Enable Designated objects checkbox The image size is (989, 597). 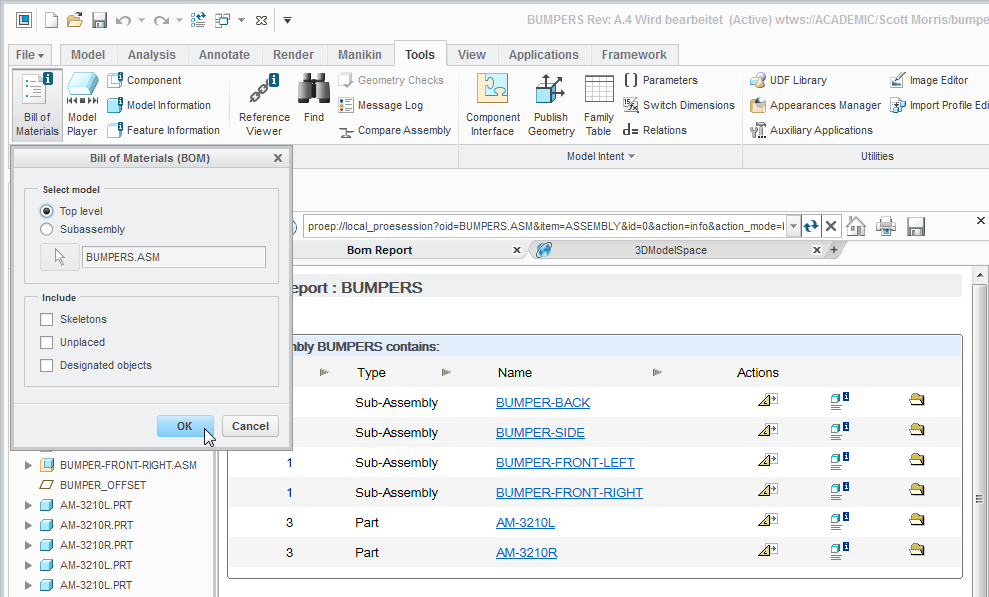pyautogui.click(x=46, y=366)
